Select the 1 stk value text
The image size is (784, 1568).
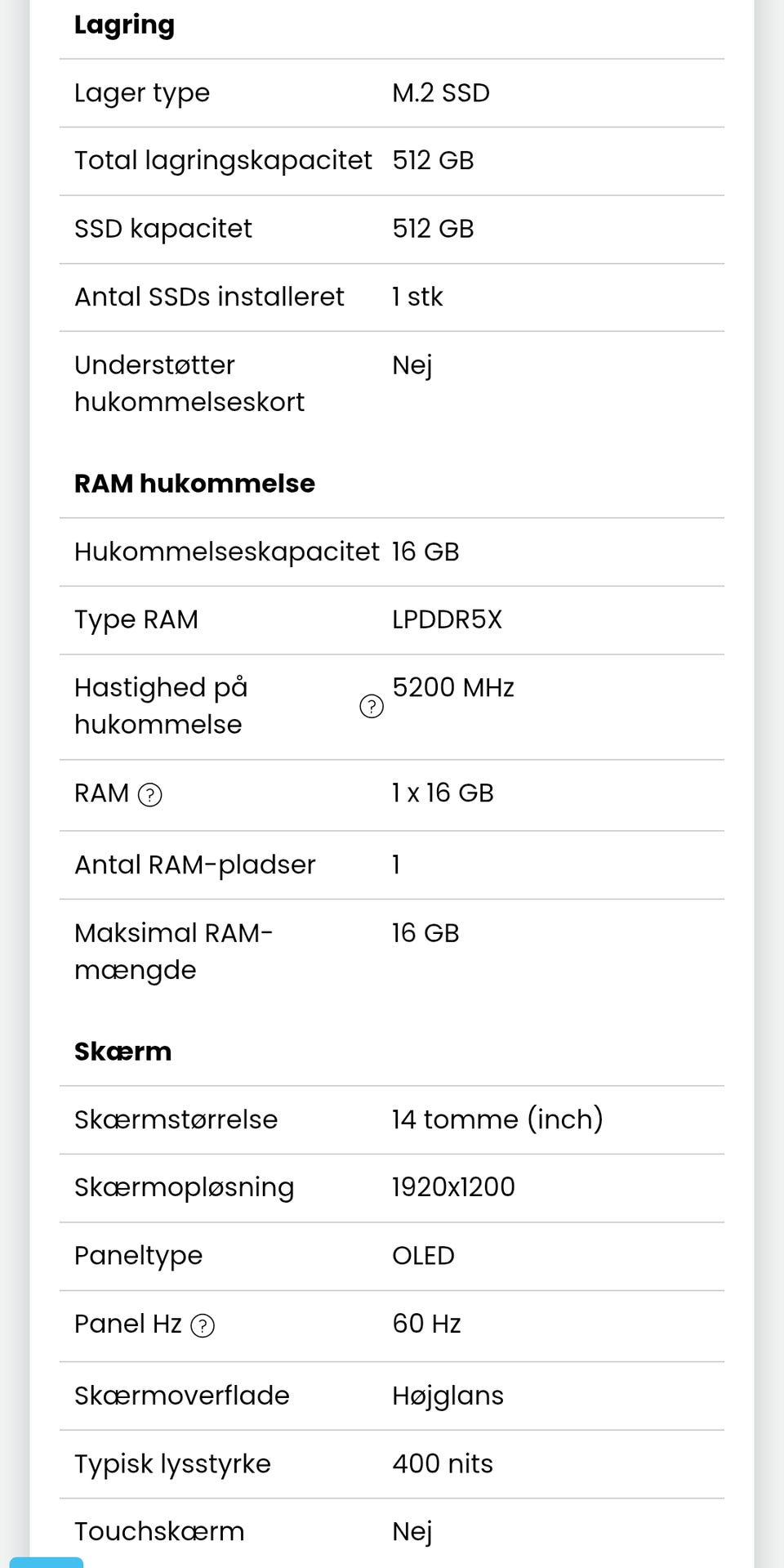417,297
